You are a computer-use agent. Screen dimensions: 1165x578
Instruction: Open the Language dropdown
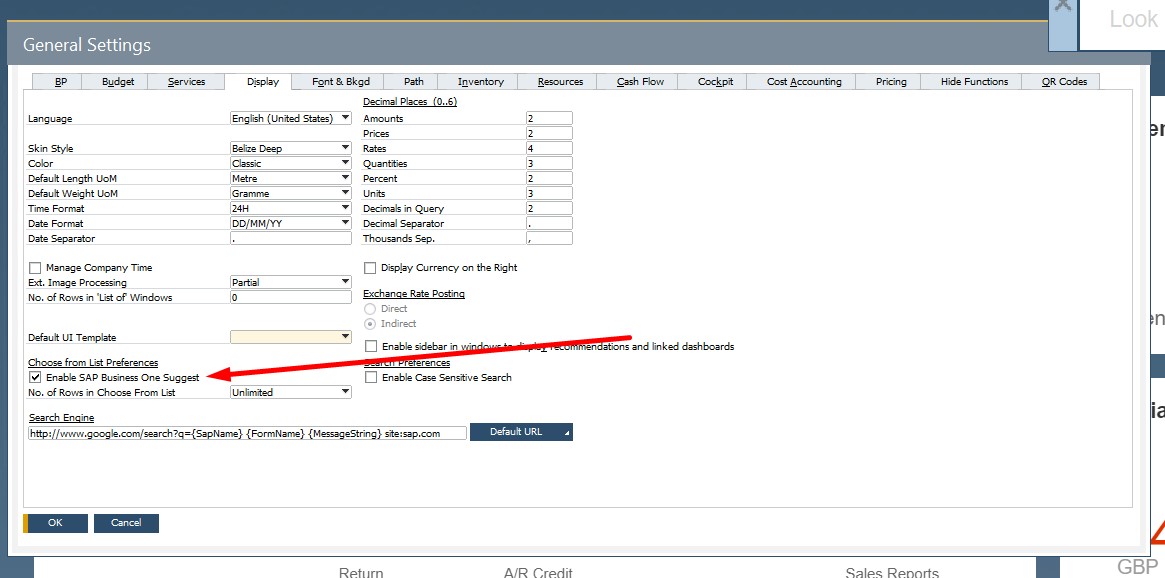(x=344, y=117)
